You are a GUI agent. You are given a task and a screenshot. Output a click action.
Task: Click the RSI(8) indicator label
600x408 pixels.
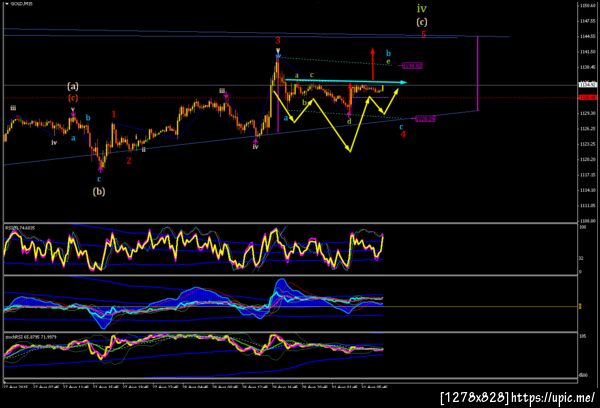[20, 228]
